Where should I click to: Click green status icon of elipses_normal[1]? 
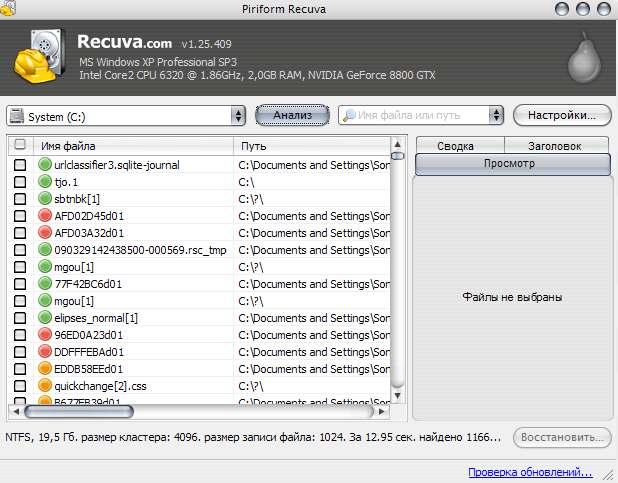[x=45, y=318]
